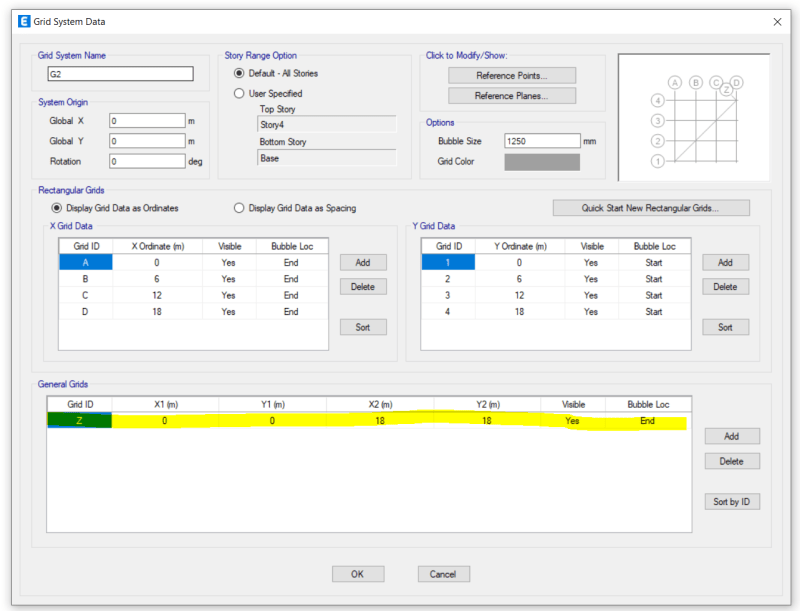
Task: Click Bubble Loc End in General Grids row Z
Action: coord(648,421)
